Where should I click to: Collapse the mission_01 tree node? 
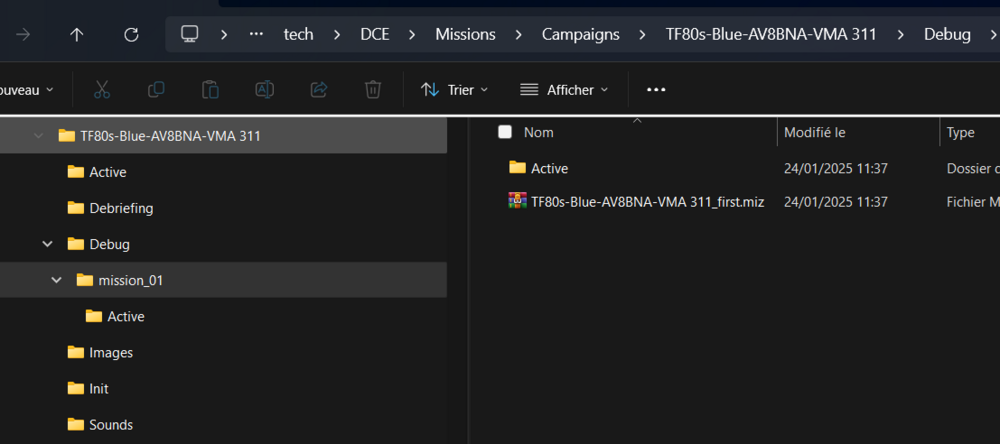(x=57, y=280)
